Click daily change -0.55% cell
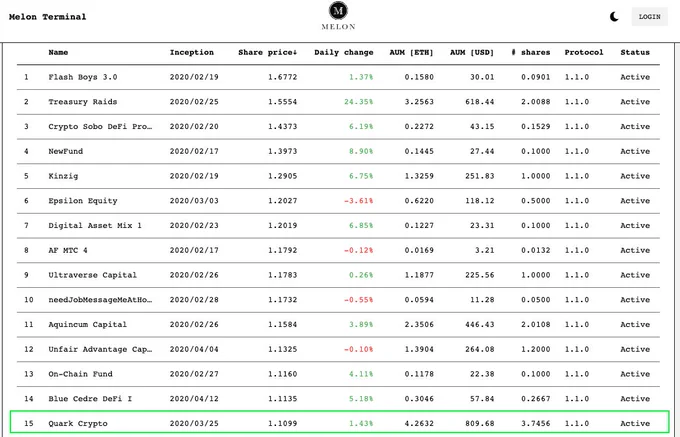This screenshot has height=437, width=680. click(x=359, y=300)
